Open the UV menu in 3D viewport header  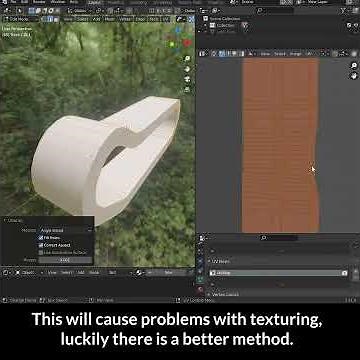[166, 19]
